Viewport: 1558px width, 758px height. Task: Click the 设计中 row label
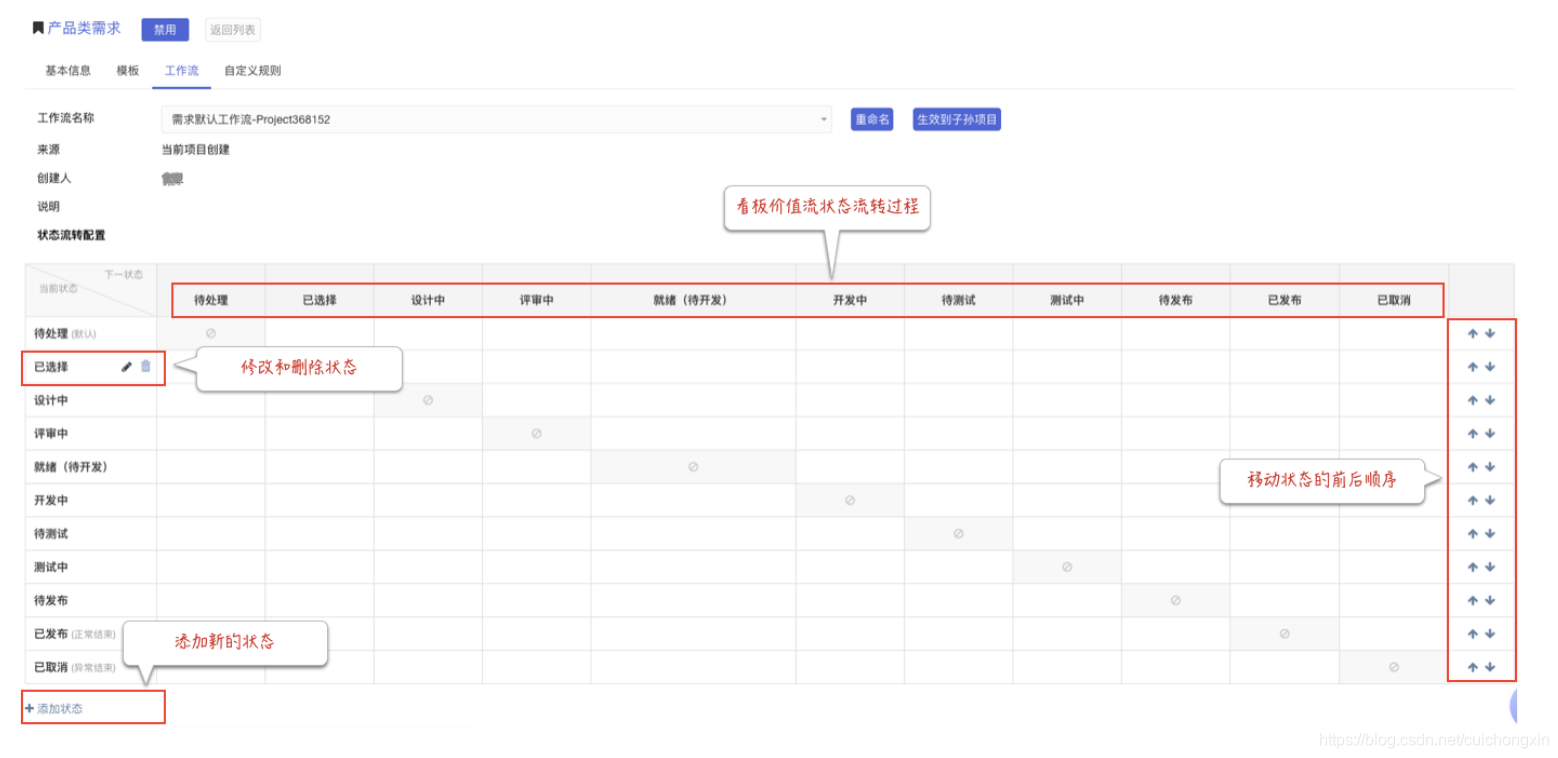(51, 400)
